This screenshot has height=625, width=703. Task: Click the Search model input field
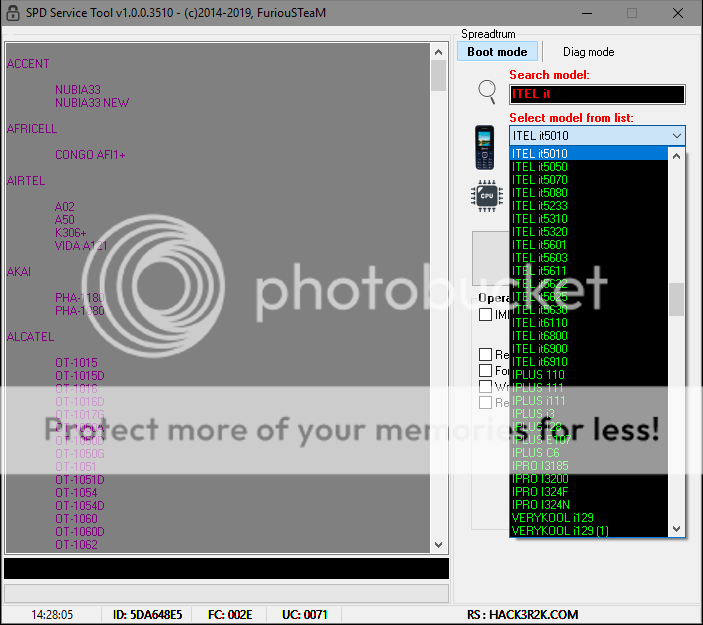[x=597, y=94]
